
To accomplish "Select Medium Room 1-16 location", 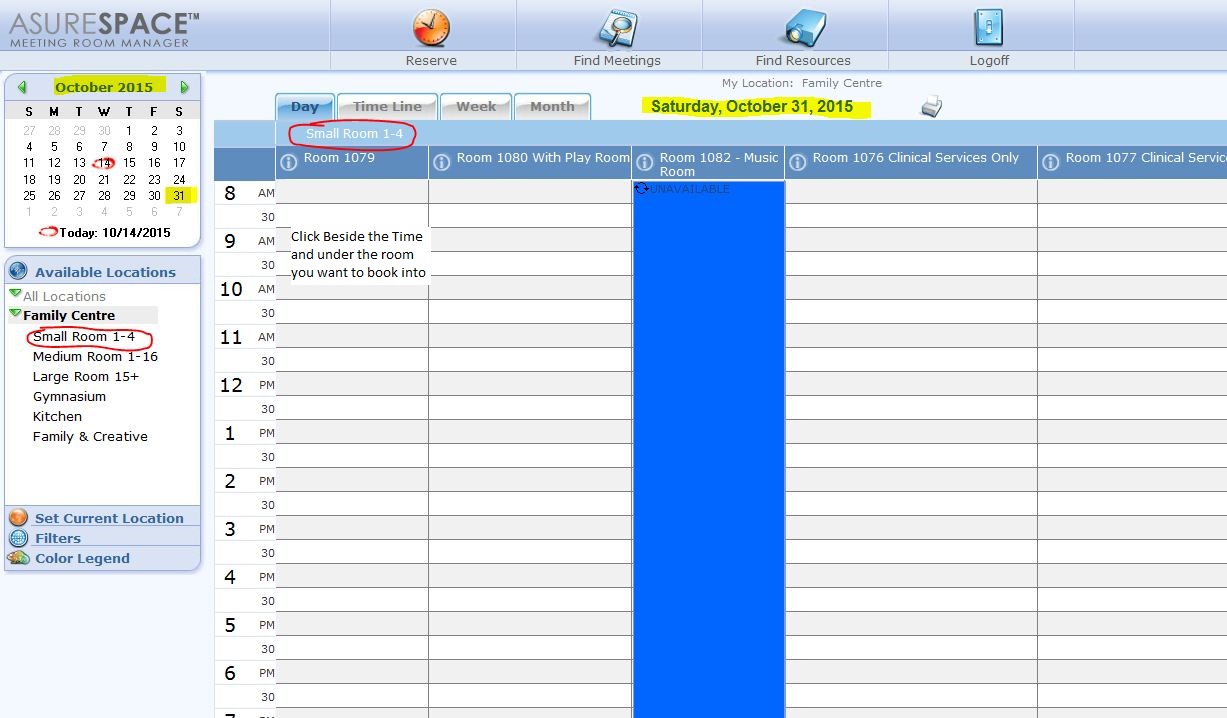I will tap(95, 356).
